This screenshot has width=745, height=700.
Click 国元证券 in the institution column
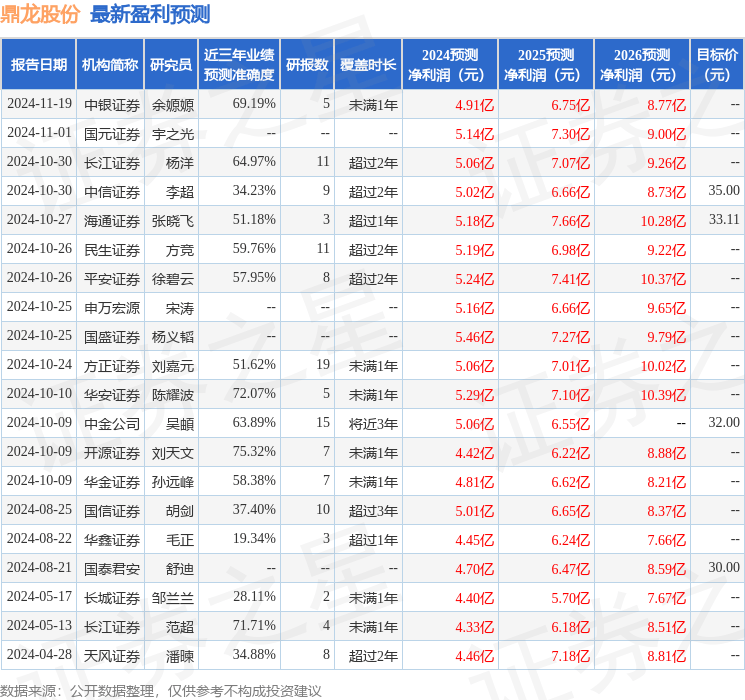click(112, 134)
